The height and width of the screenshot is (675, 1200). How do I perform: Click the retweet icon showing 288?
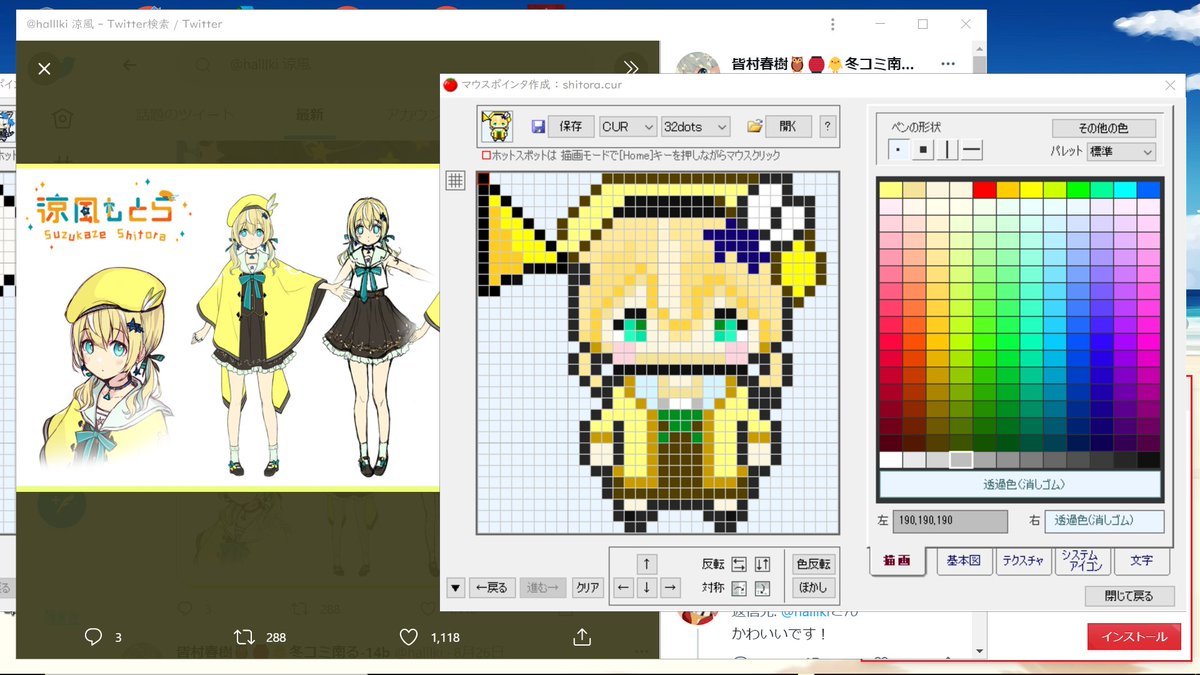243,637
